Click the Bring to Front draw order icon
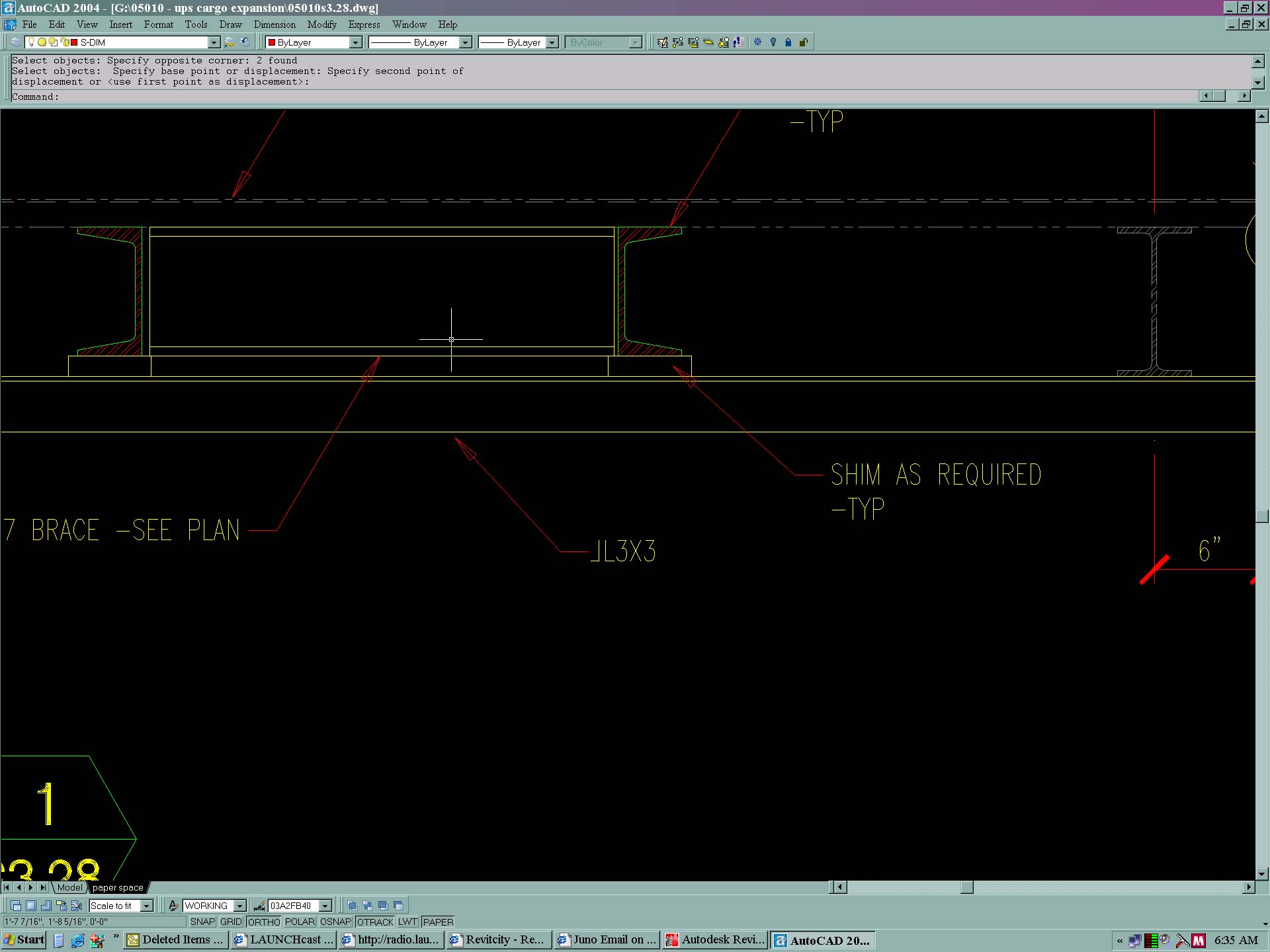Image resolution: width=1270 pixels, height=952 pixels. 352,906
